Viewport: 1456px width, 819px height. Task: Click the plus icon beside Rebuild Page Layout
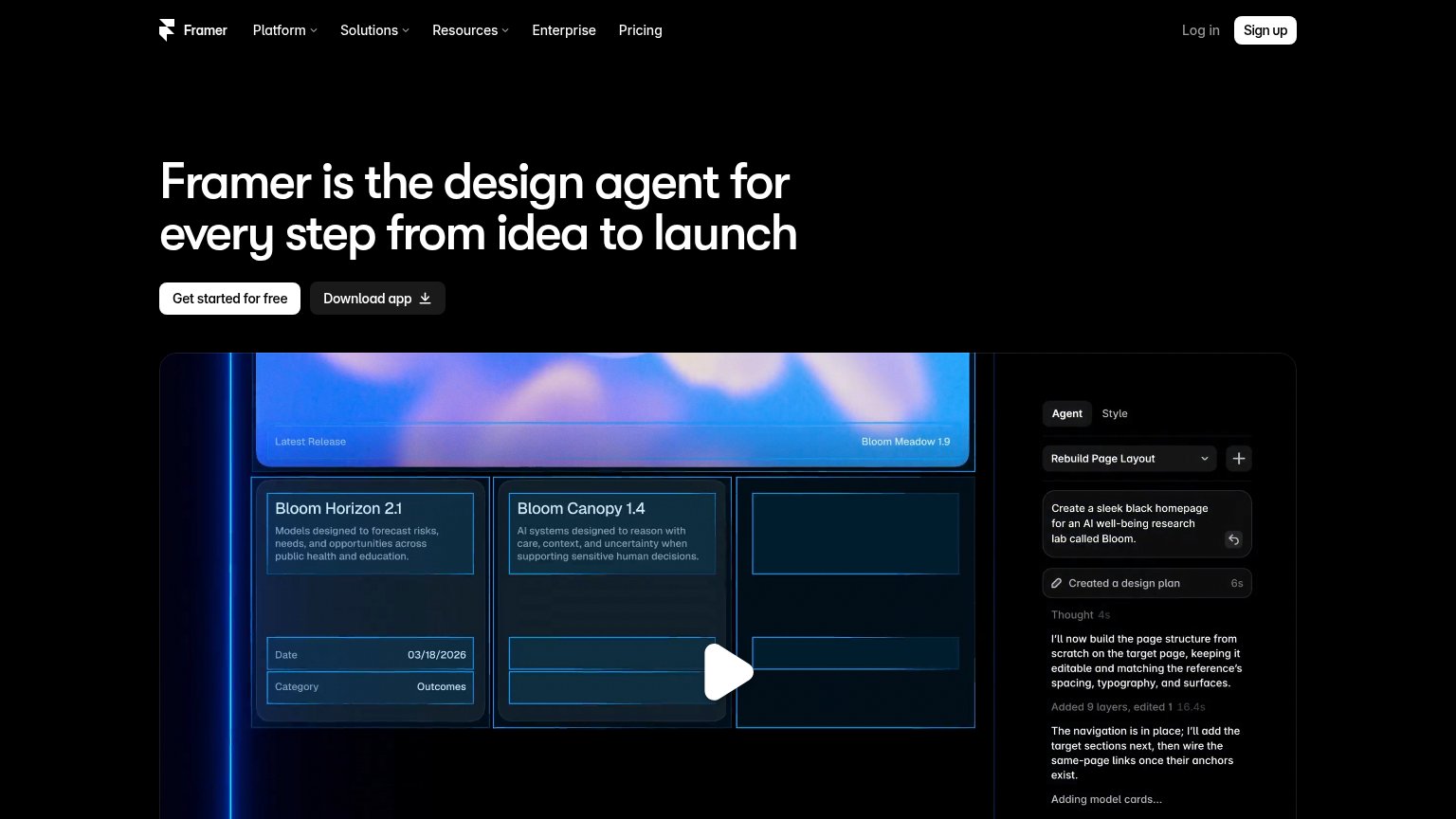pyautogui.click(x=1239, y=459)
